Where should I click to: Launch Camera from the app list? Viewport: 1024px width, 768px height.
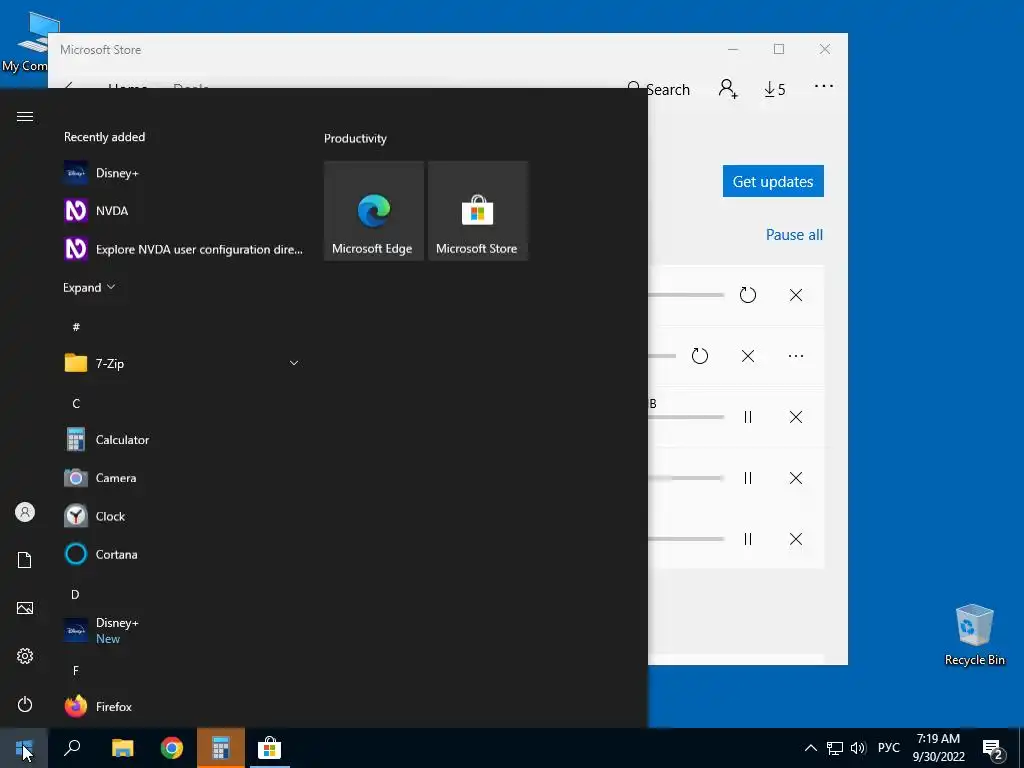(x=183, y=478)
